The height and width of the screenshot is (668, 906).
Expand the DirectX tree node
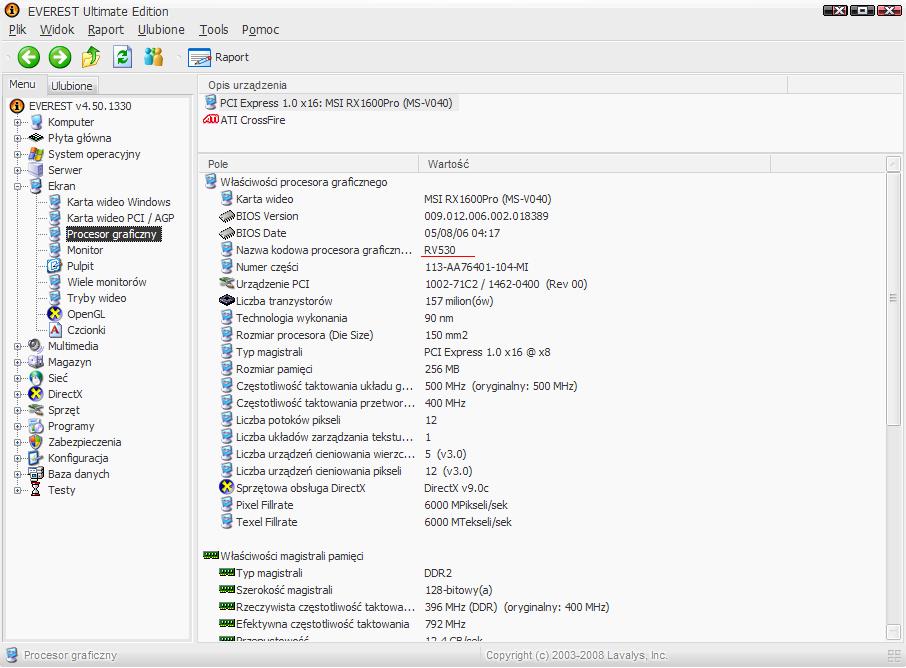[17, 394]
